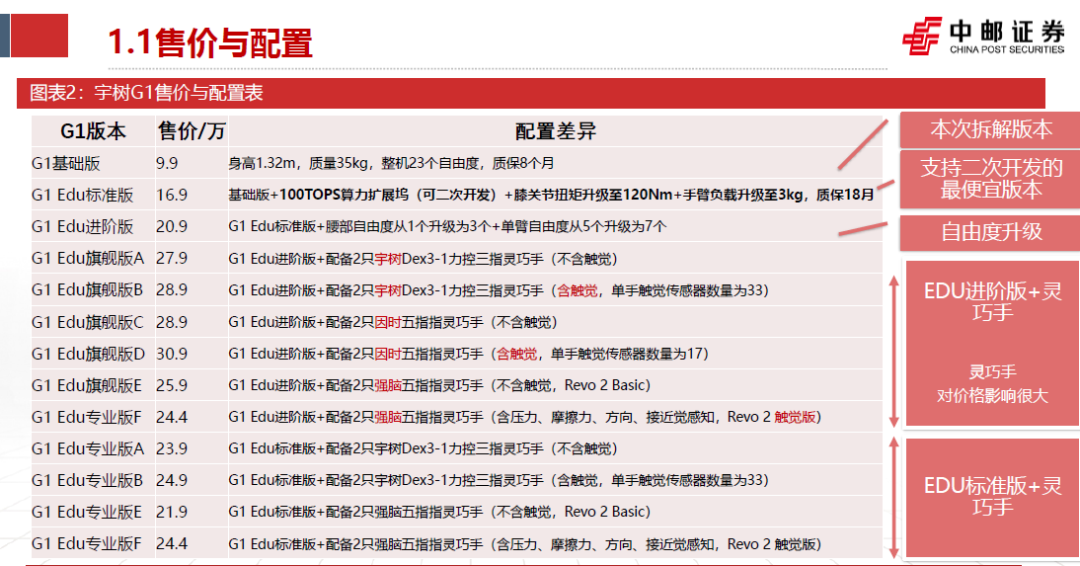Select the description in the 旗舰版A row
This screenshot has height=566, width=1080.
423,259
